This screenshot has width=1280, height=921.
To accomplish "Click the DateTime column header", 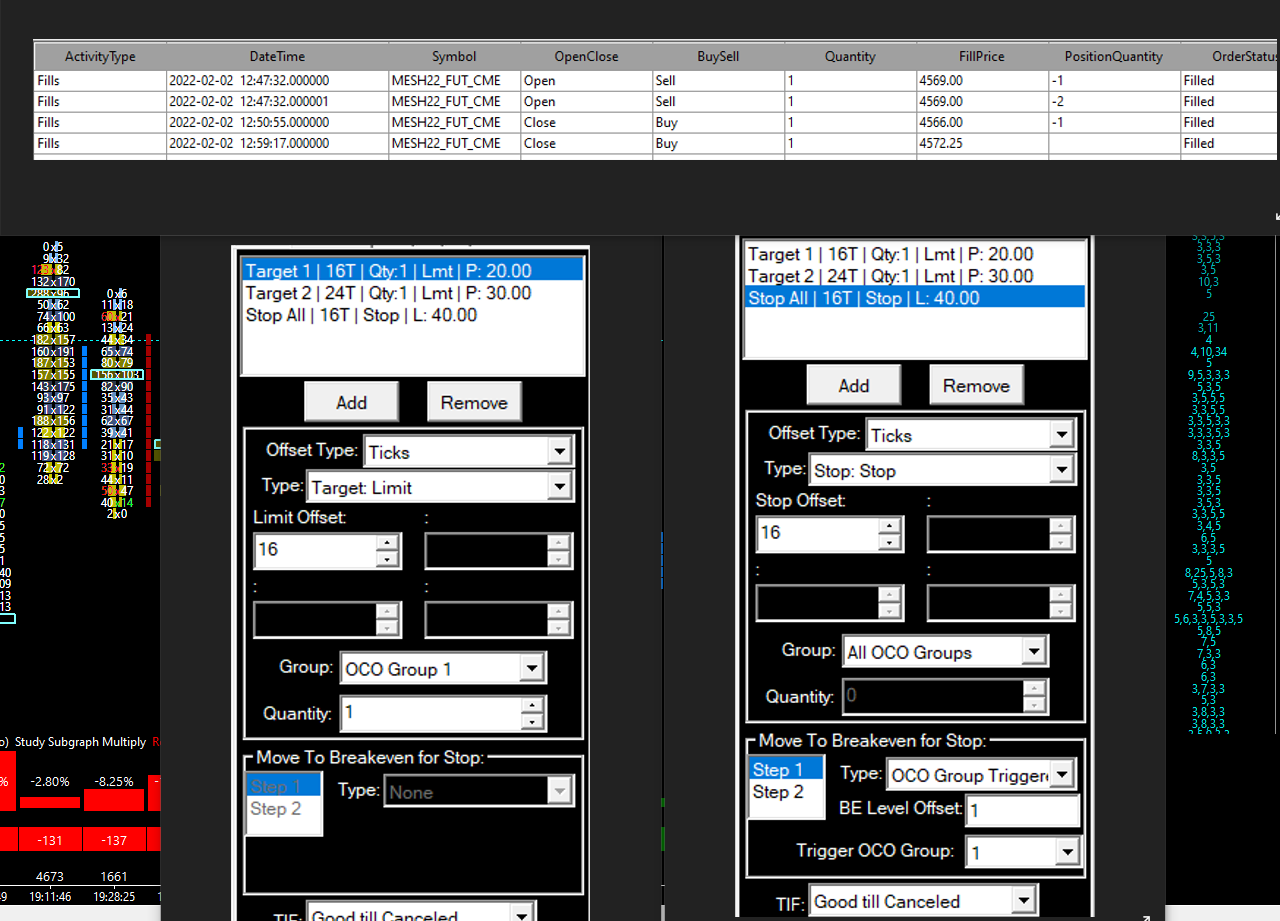I will coord(277,57).
